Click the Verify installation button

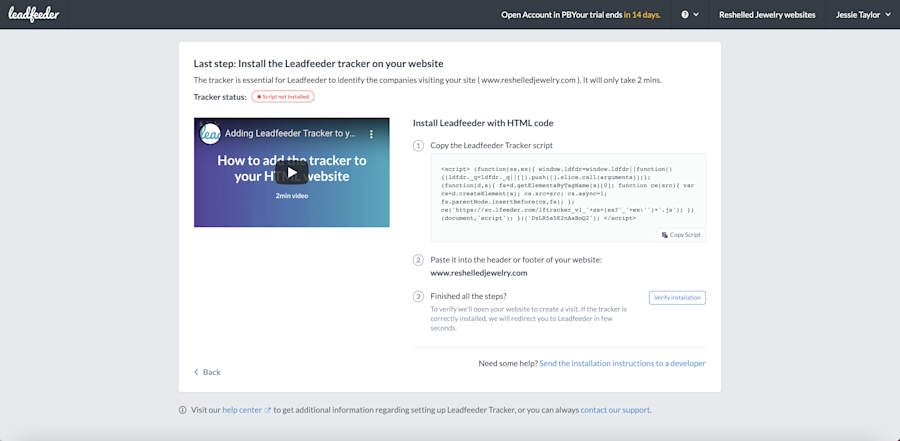(x=677, y=297)
